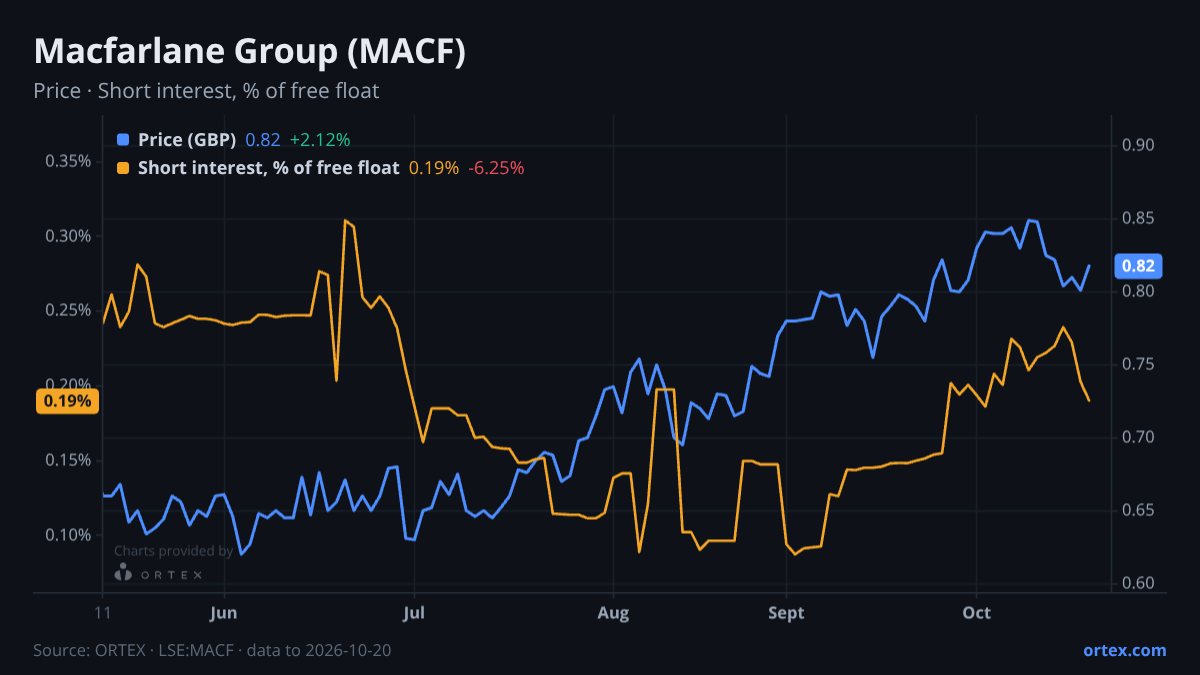The width and height of the screenshot is (1200, 675).
Task: Click the 0.65 right axis label
Action: click(x=1138, y=511)
